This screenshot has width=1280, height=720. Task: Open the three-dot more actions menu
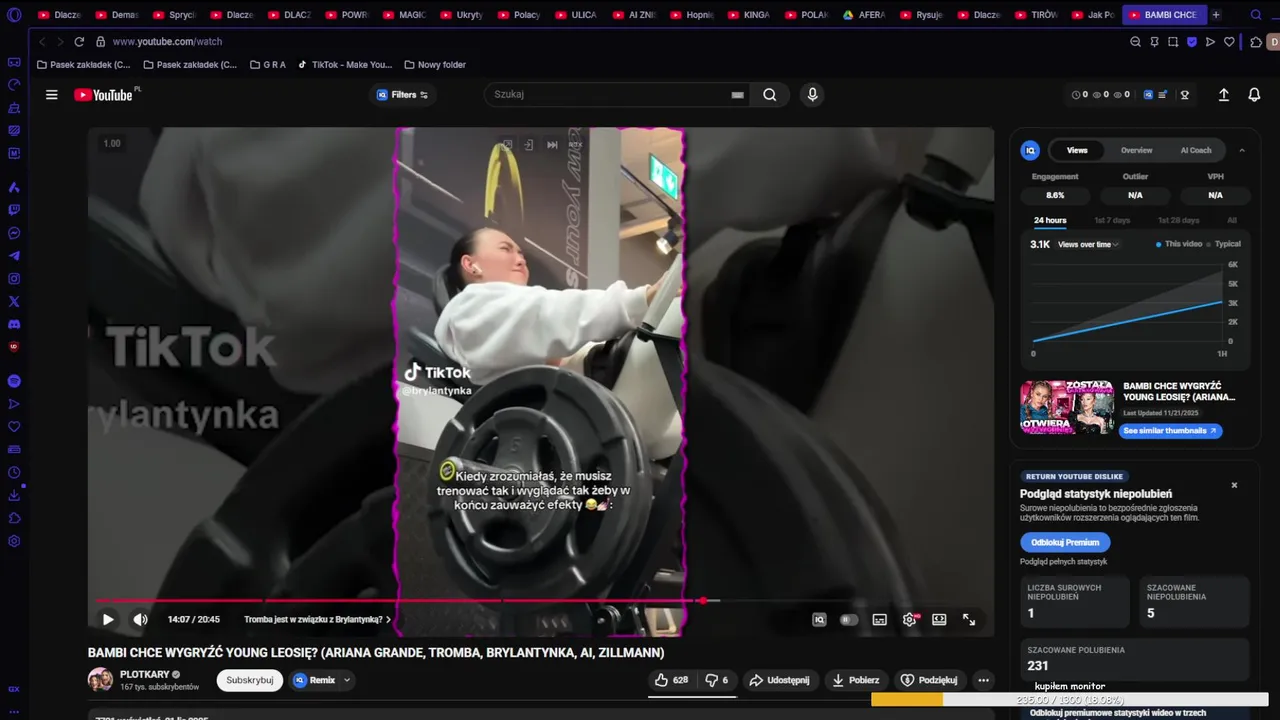pyautogui.click(x=983, y=680)
